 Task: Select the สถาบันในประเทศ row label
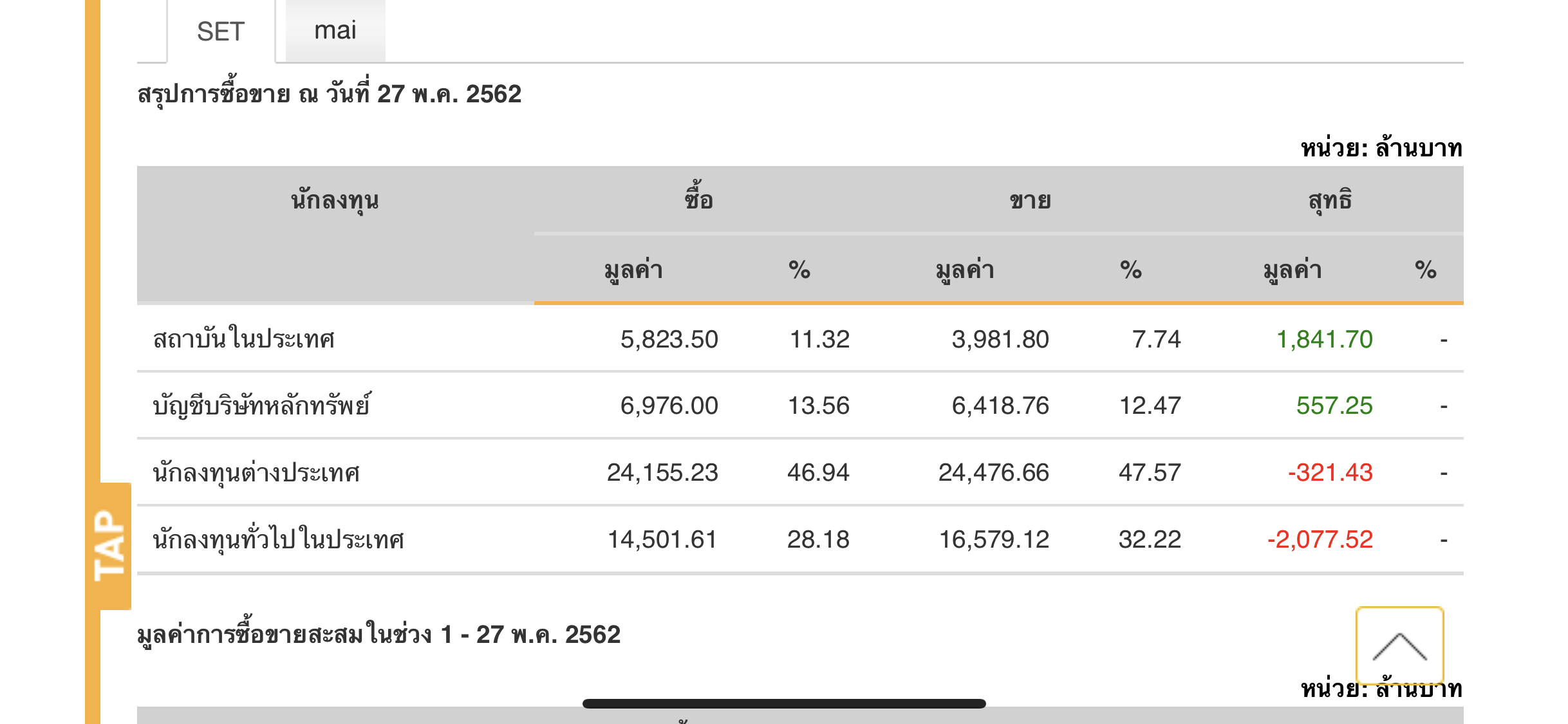click(244, 339)
